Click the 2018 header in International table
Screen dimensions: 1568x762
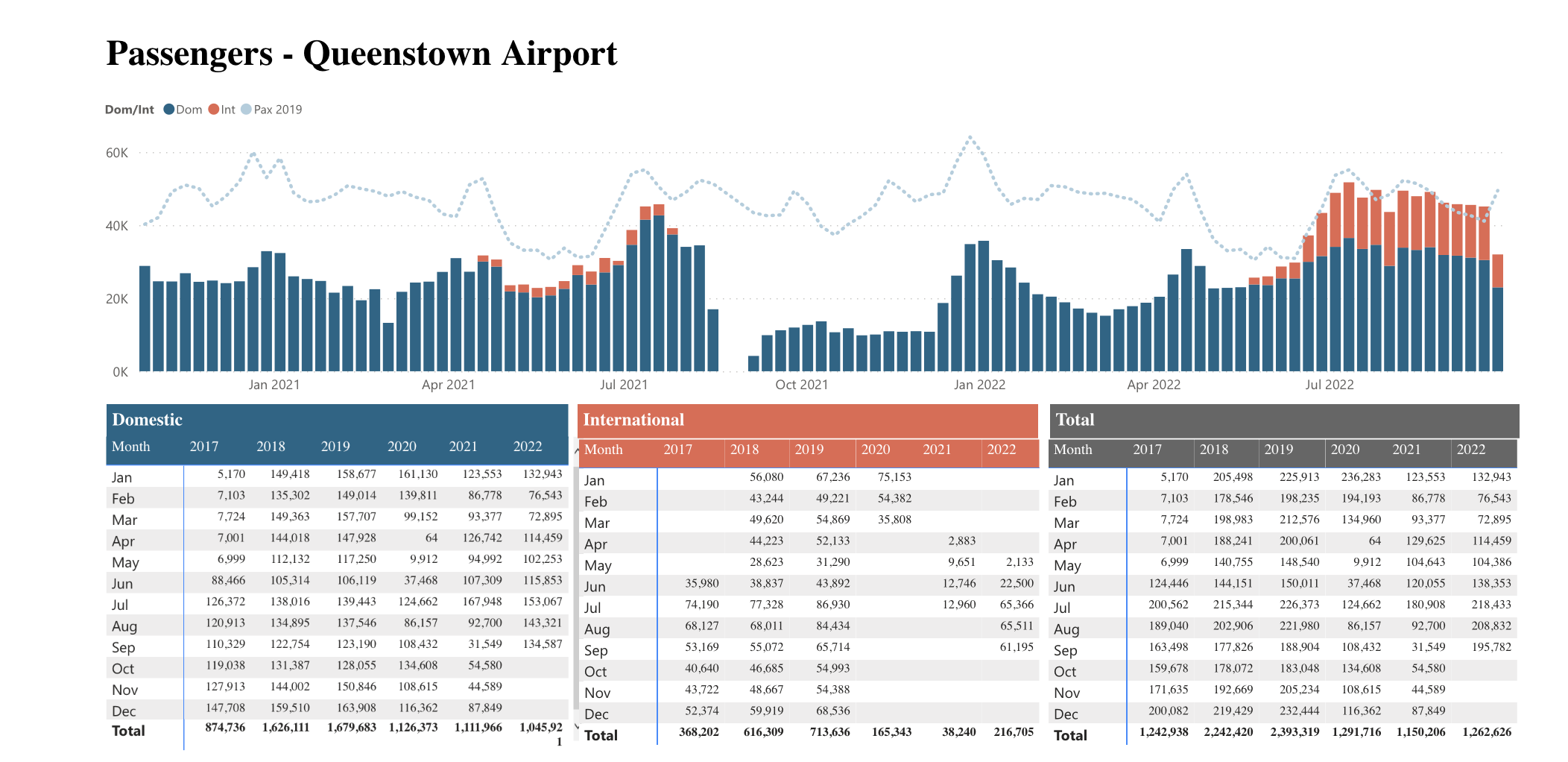744,450
